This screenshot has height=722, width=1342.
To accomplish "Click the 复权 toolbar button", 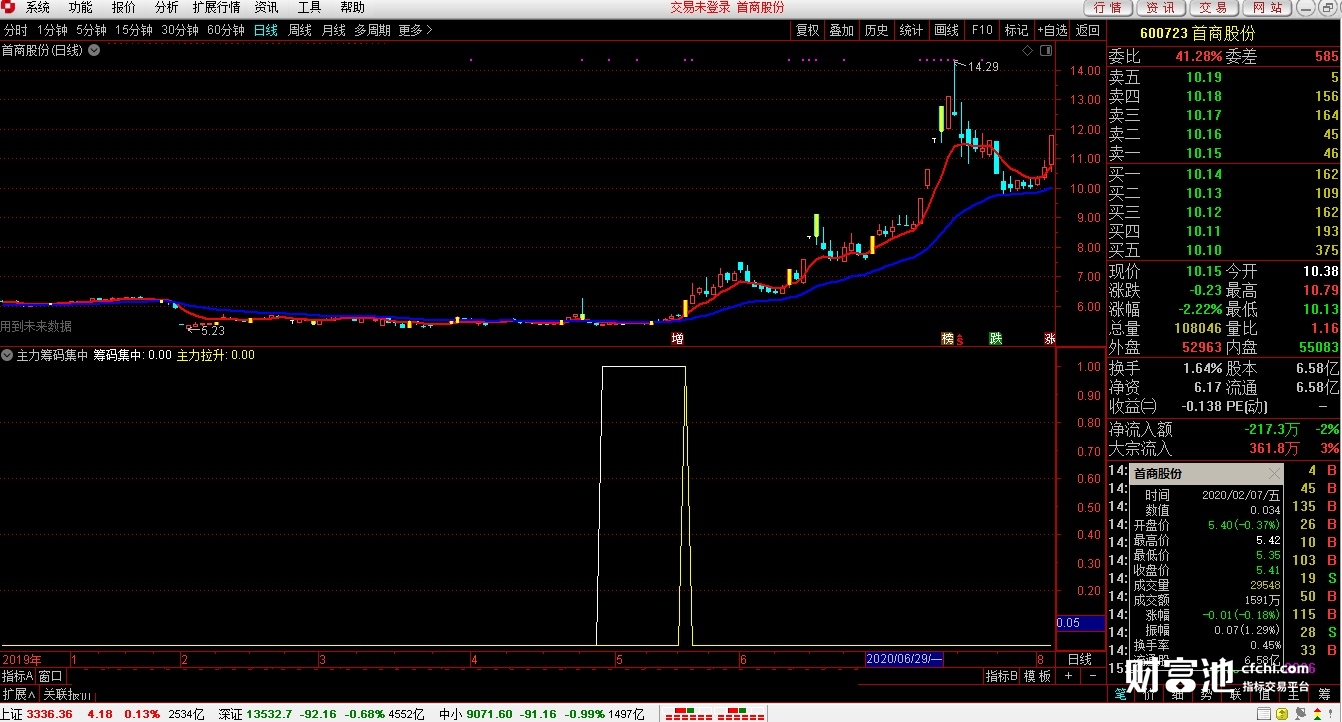I will (x=807, y=30).
